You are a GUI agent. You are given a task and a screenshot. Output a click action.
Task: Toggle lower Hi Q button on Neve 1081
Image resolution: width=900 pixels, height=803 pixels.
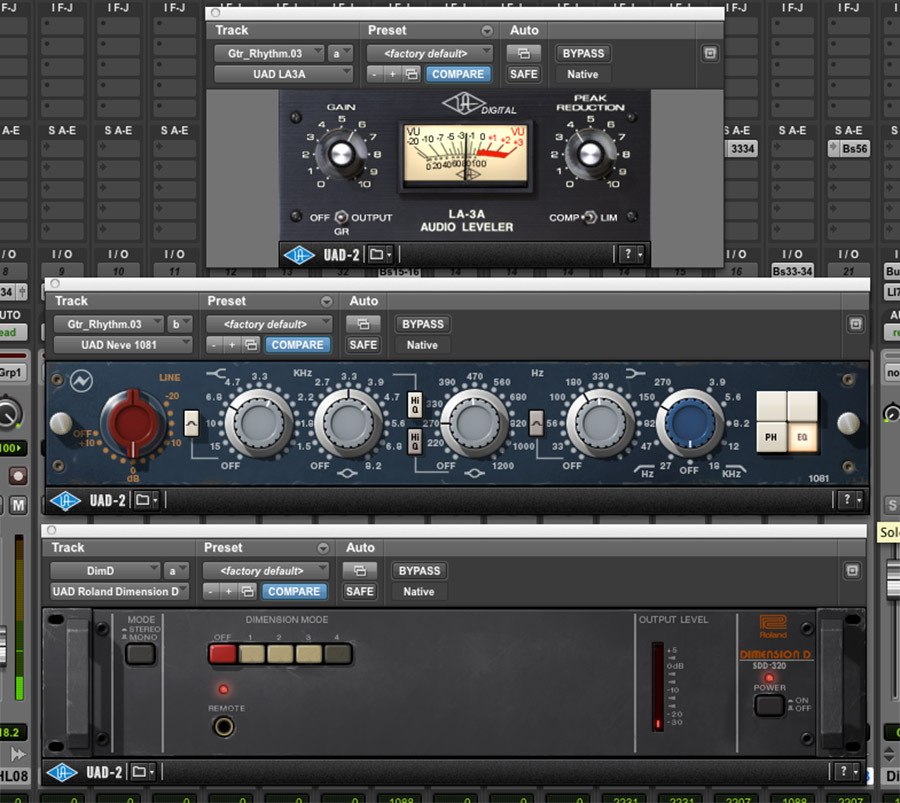click(414, 441)
